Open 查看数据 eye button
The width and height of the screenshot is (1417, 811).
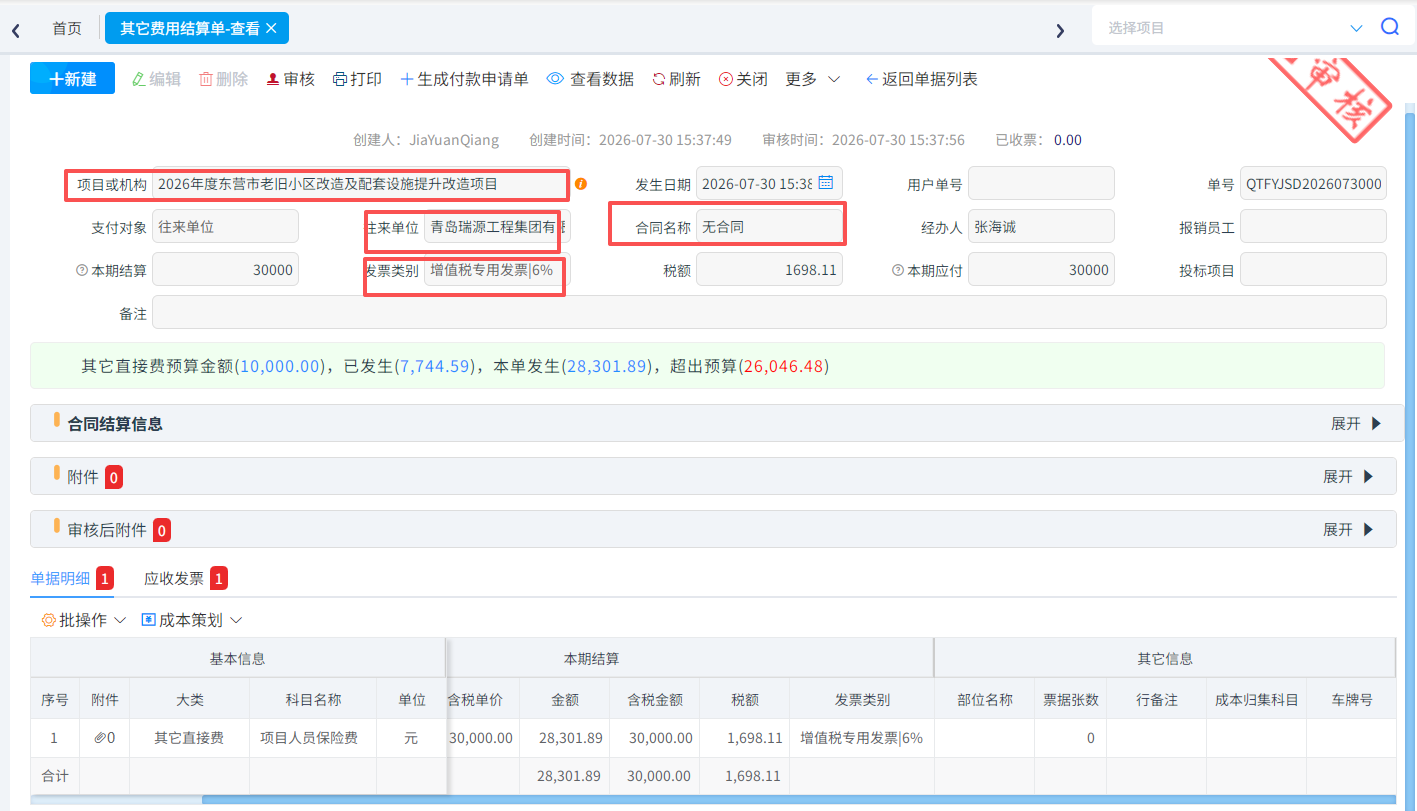pos(590,79)
